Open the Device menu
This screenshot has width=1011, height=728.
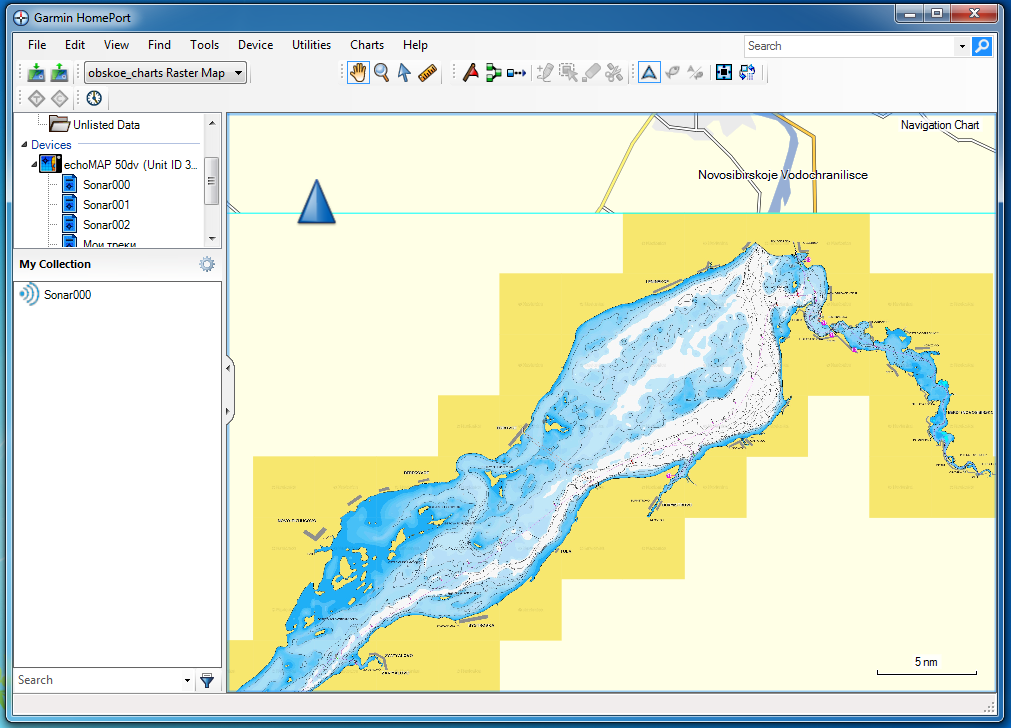(255, 45)
